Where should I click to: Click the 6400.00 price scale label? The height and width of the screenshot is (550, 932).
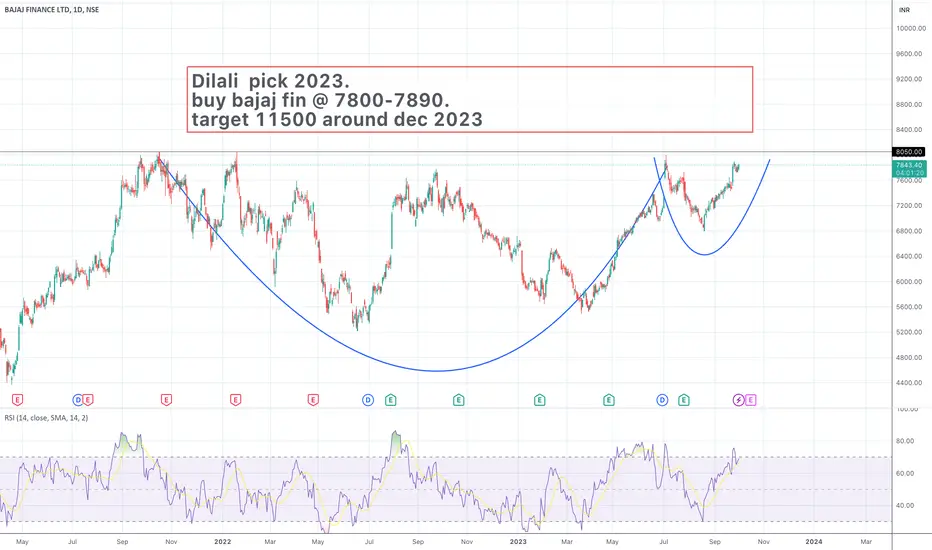click(x=909, y=256)
